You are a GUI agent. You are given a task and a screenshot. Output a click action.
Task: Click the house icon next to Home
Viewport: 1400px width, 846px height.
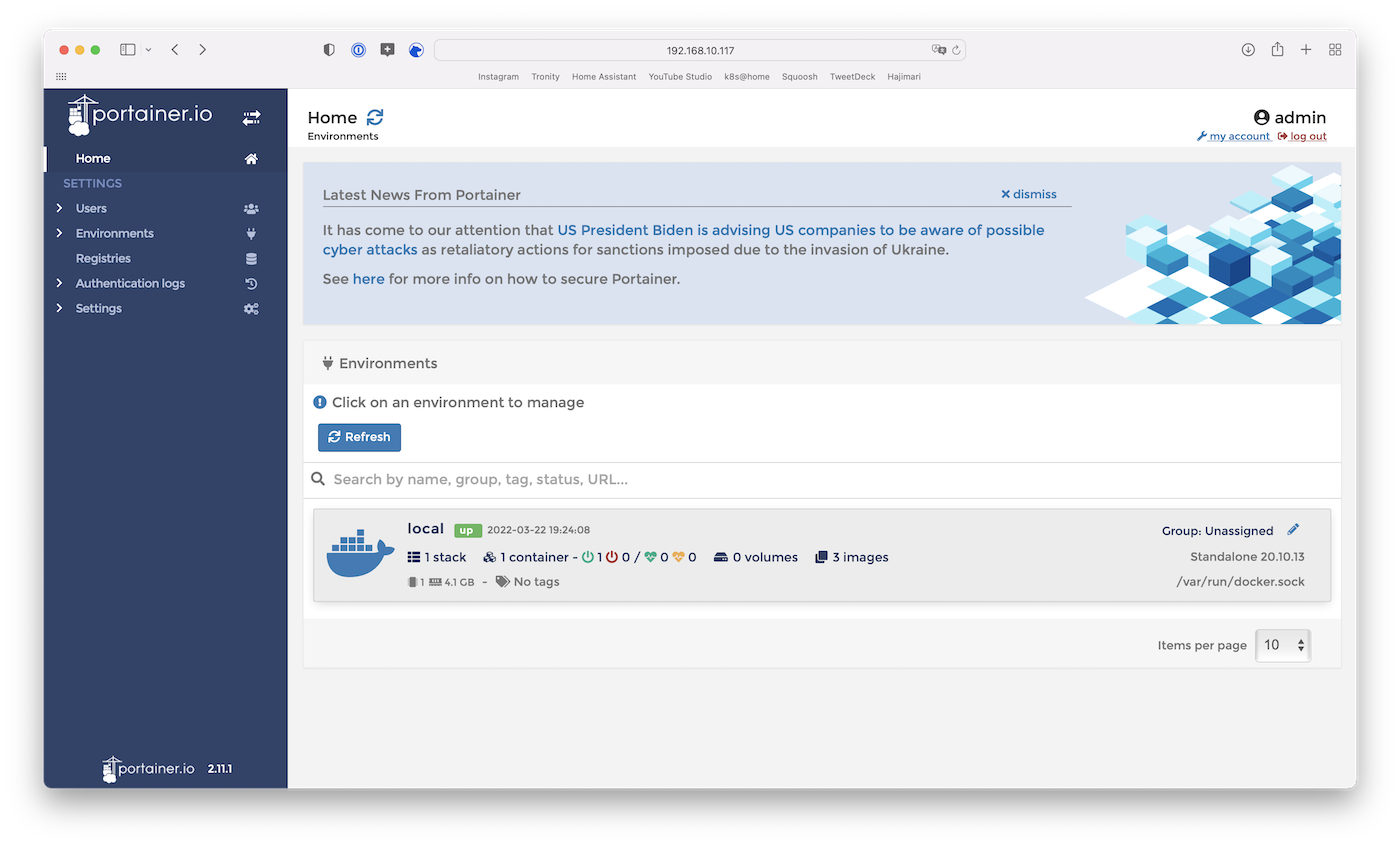click(250, 158)
